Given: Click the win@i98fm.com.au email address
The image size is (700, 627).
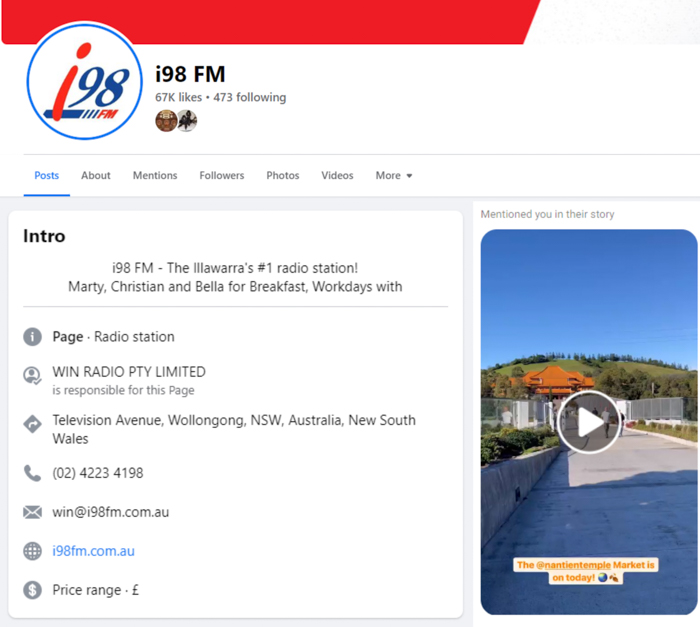Looking at the screenshot, I should click(111, 512).
